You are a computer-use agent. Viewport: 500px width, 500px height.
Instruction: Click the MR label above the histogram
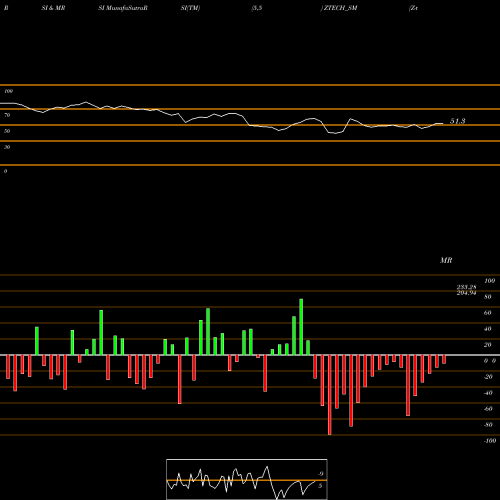point(446,260)
